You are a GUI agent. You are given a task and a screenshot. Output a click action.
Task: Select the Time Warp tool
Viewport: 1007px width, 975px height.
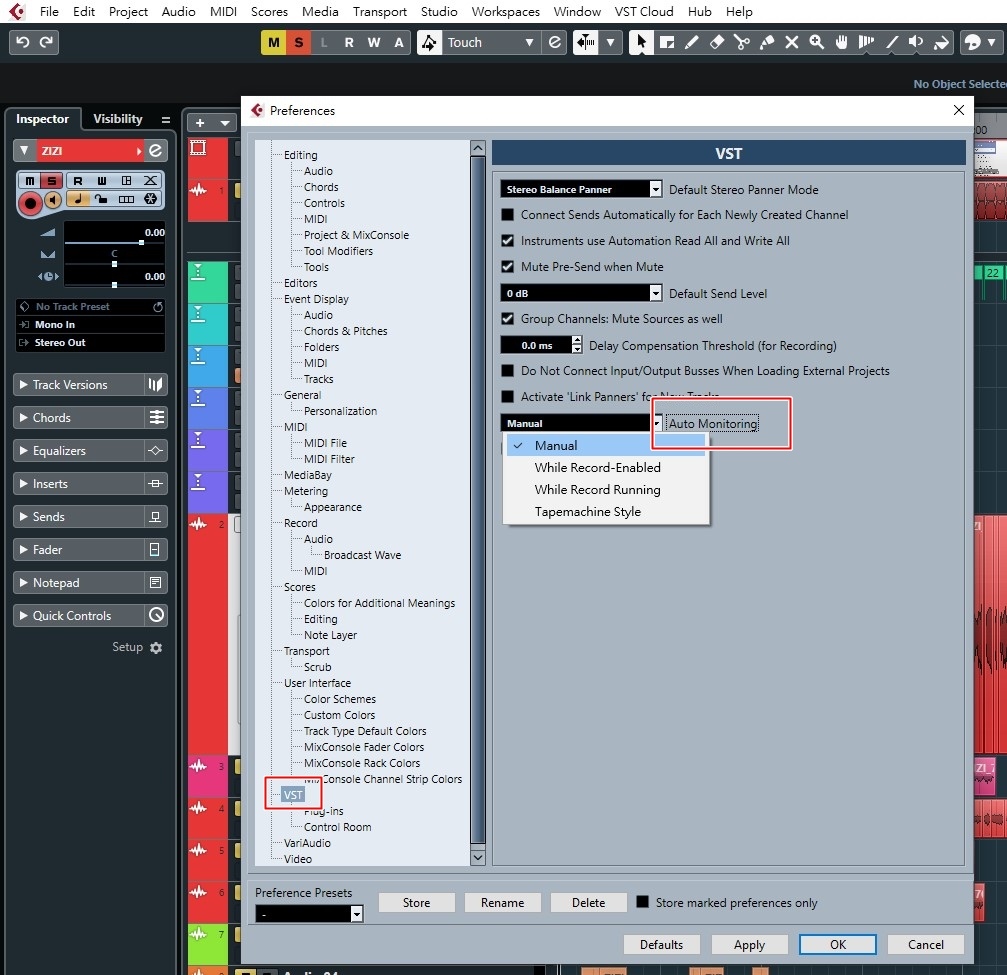pos(866,42)
